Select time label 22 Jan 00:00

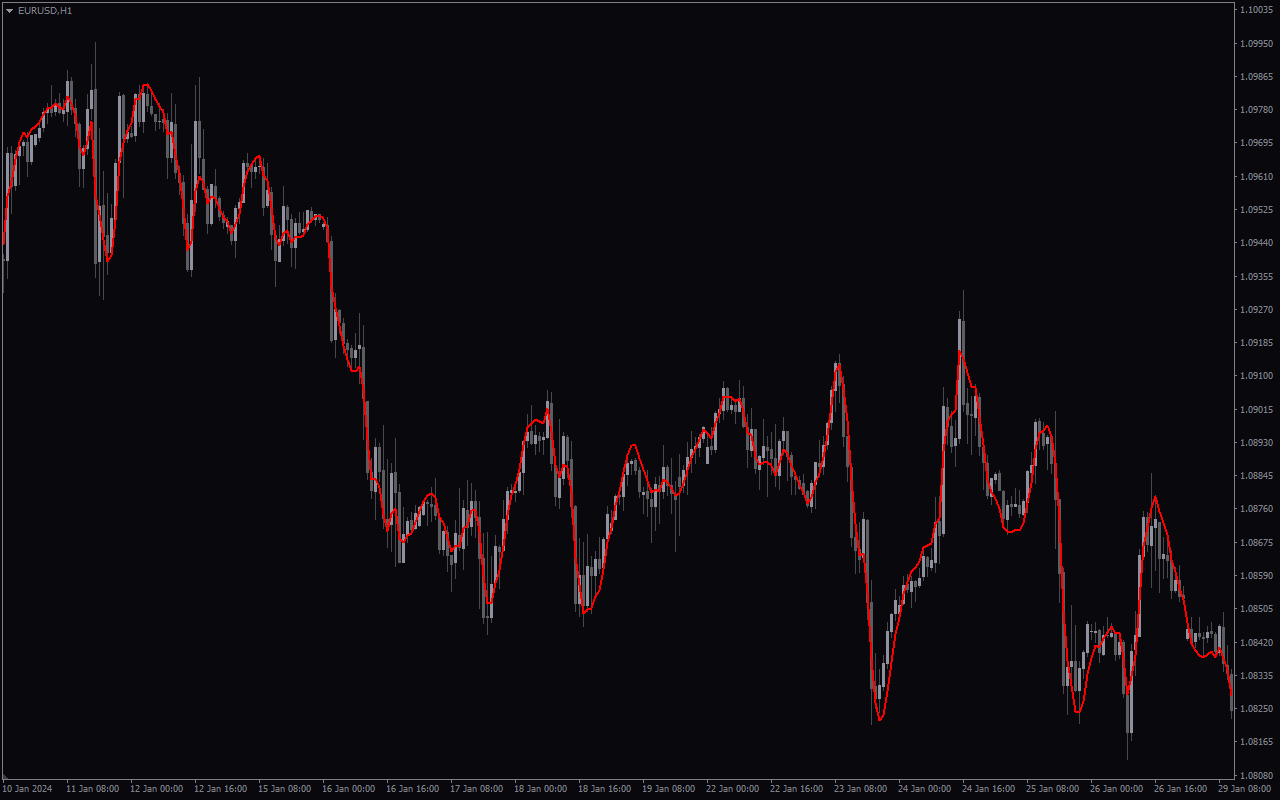tap(732, 788)
